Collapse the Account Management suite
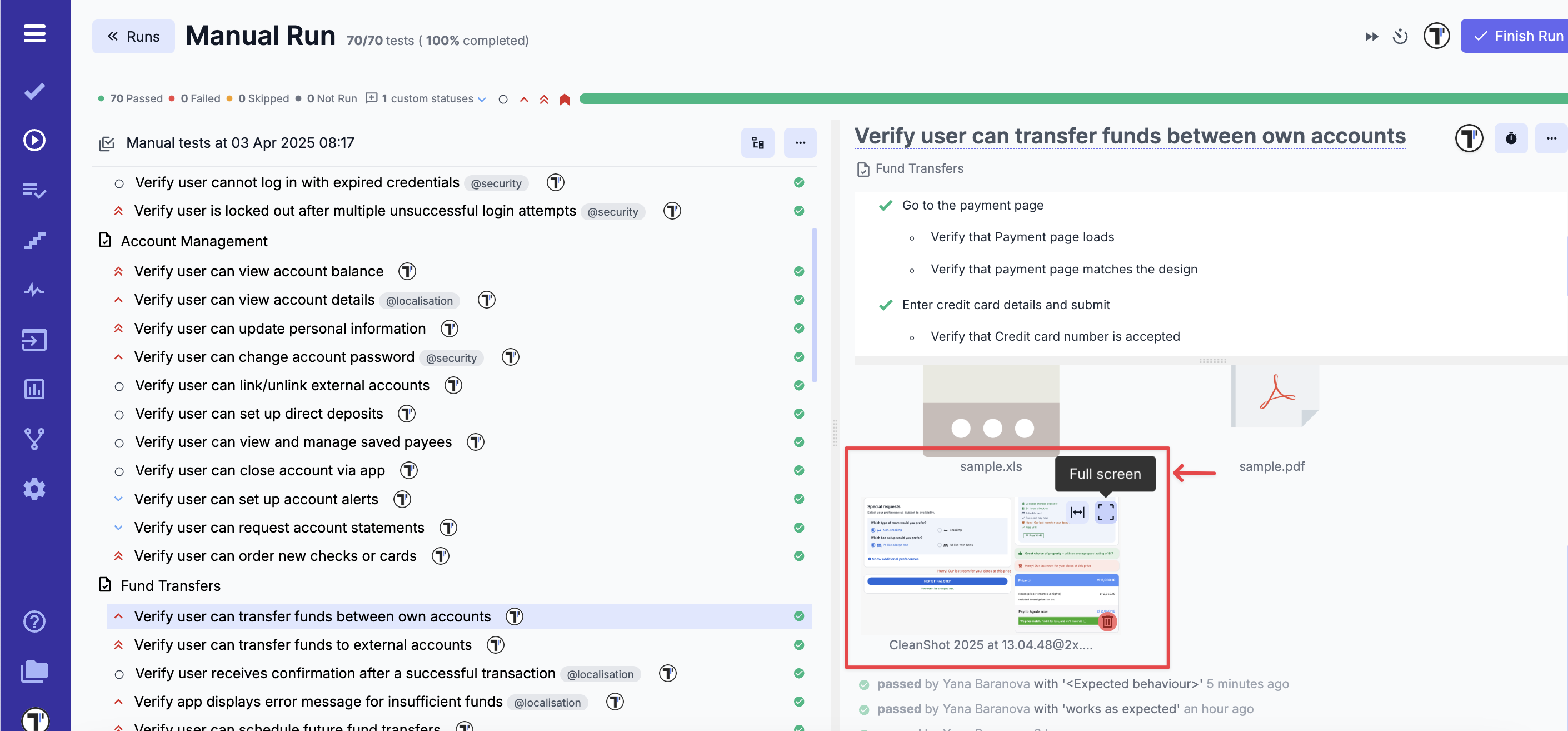 click(x=104, y=241)
